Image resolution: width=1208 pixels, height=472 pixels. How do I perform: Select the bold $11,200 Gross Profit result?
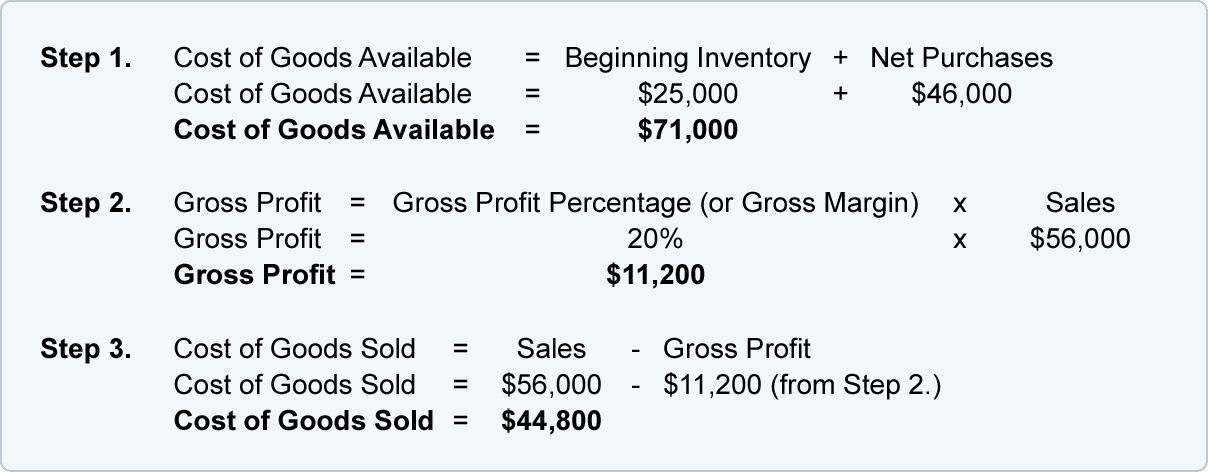[656, 275]
